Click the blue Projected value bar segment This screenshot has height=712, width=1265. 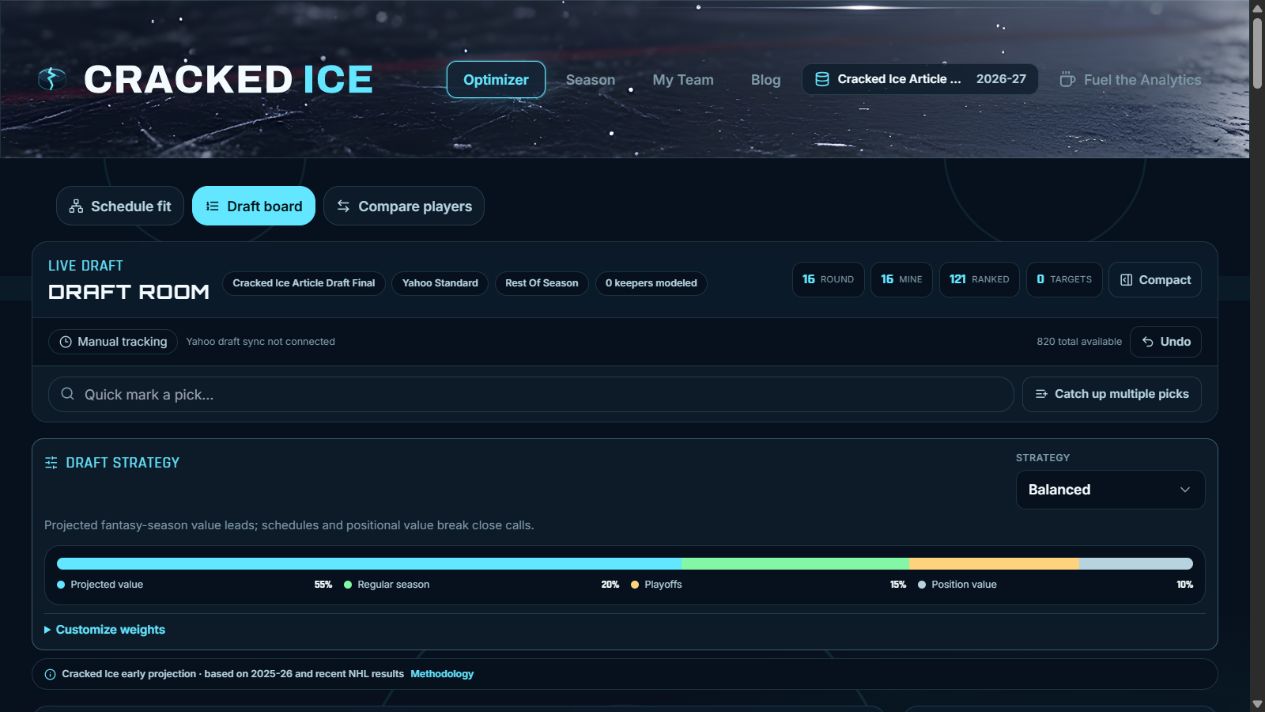(370, 564)
